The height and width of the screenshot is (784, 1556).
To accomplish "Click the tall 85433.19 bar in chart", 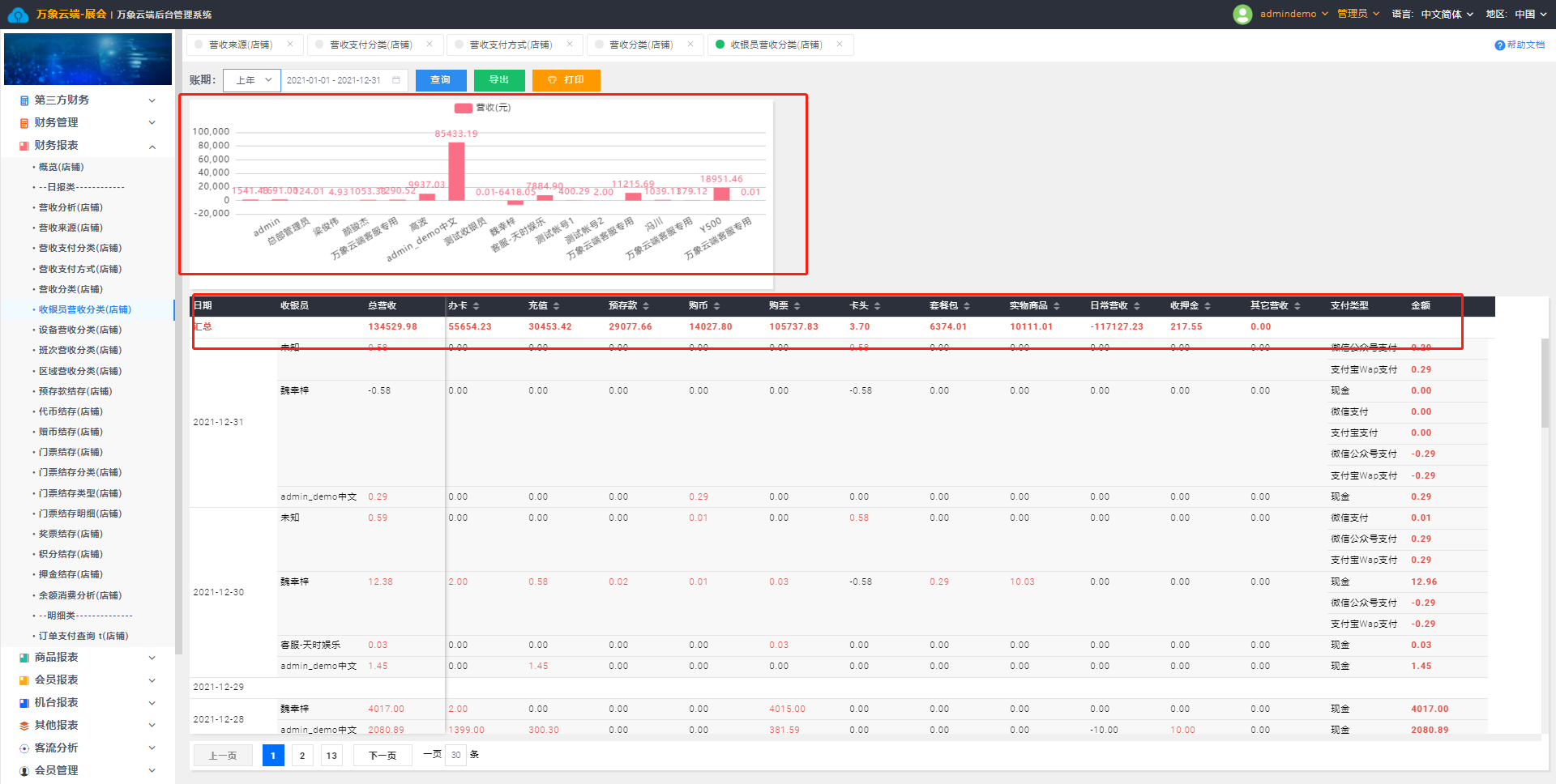I will pyautogui.click(x=456, y=172).
